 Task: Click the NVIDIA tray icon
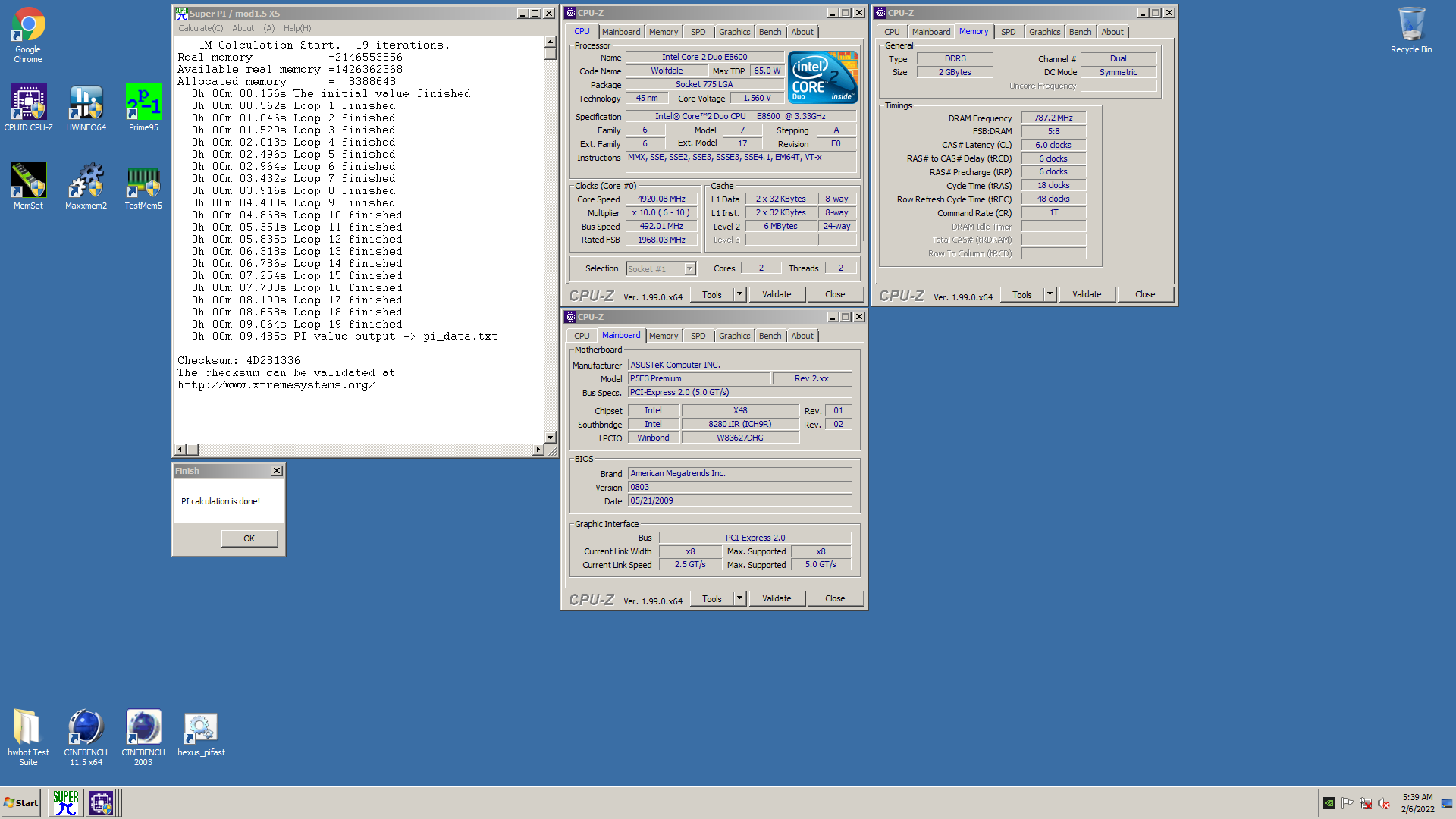1329,803
